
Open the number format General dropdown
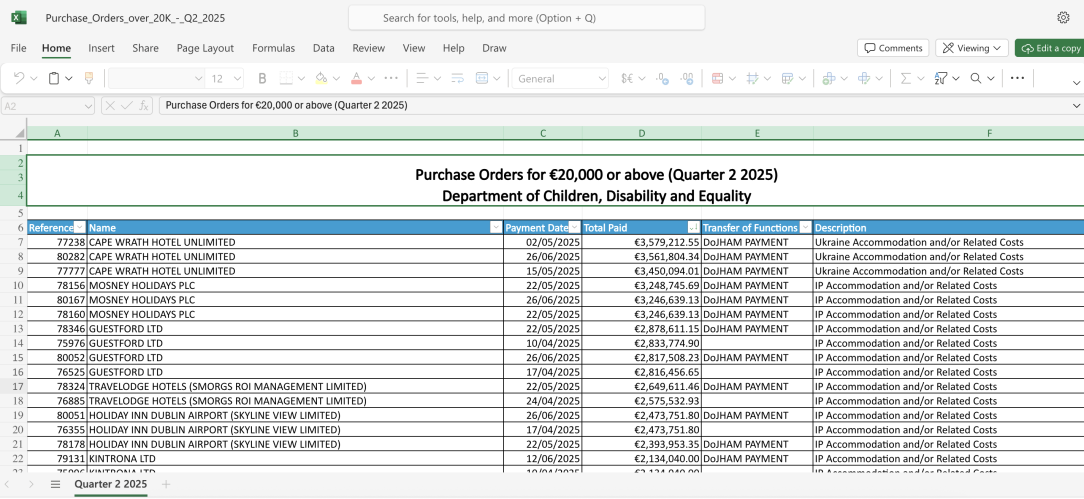click(x=602, y=78)
